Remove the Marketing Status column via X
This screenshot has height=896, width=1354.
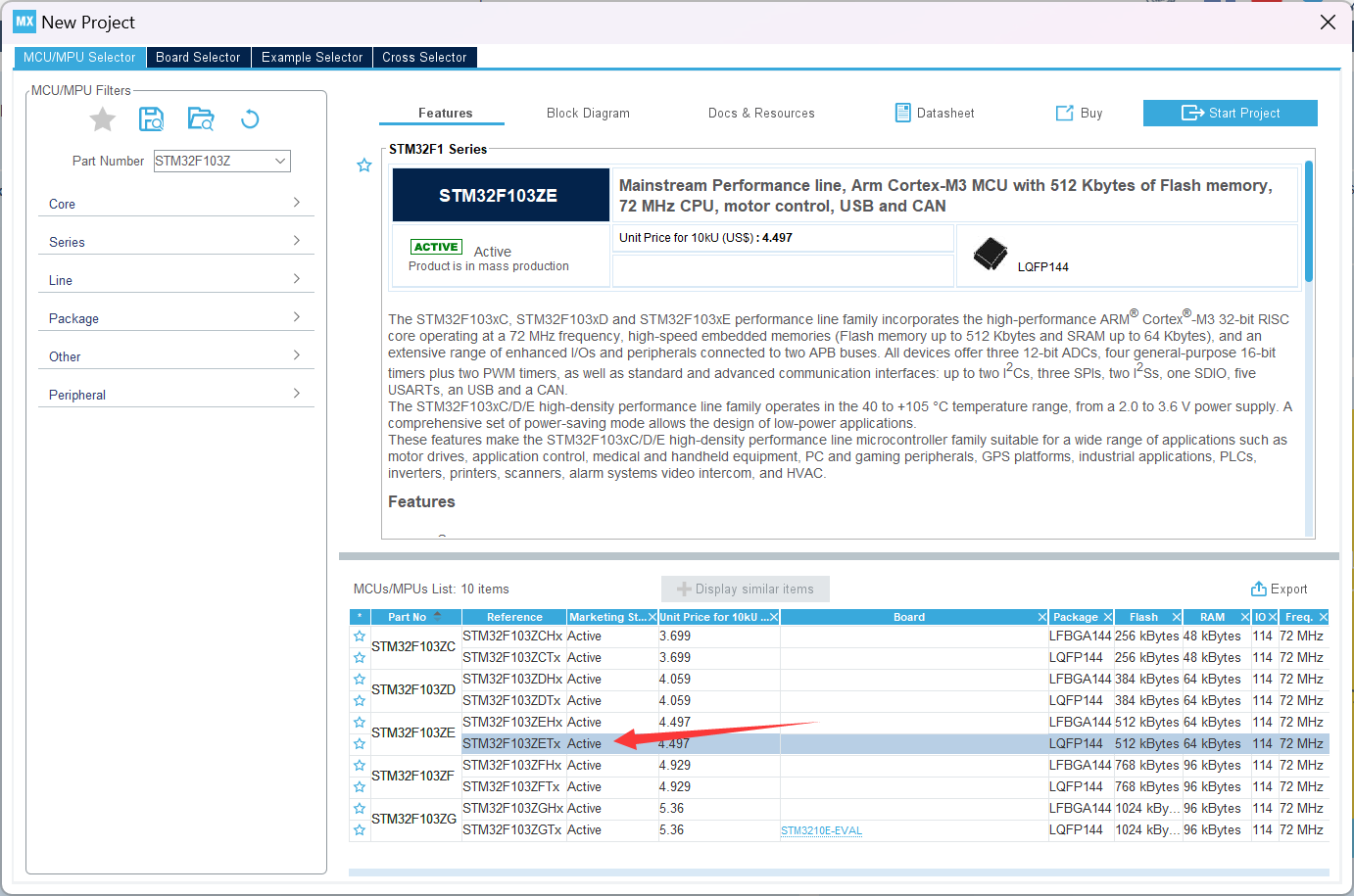(652, 617)
